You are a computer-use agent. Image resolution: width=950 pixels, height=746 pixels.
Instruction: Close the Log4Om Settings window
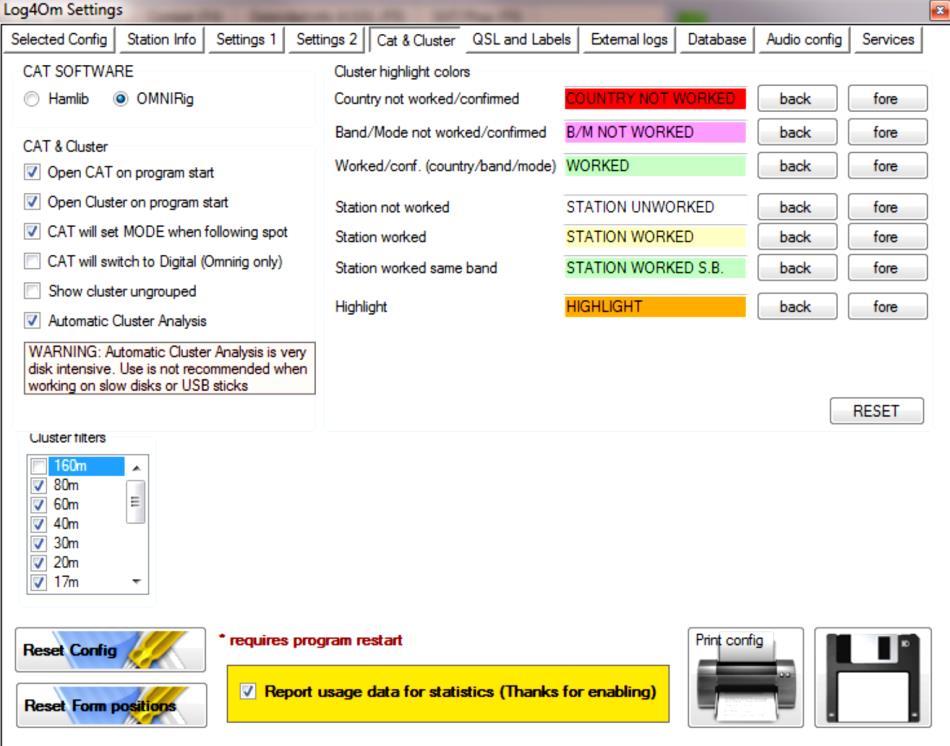[938, 10]
